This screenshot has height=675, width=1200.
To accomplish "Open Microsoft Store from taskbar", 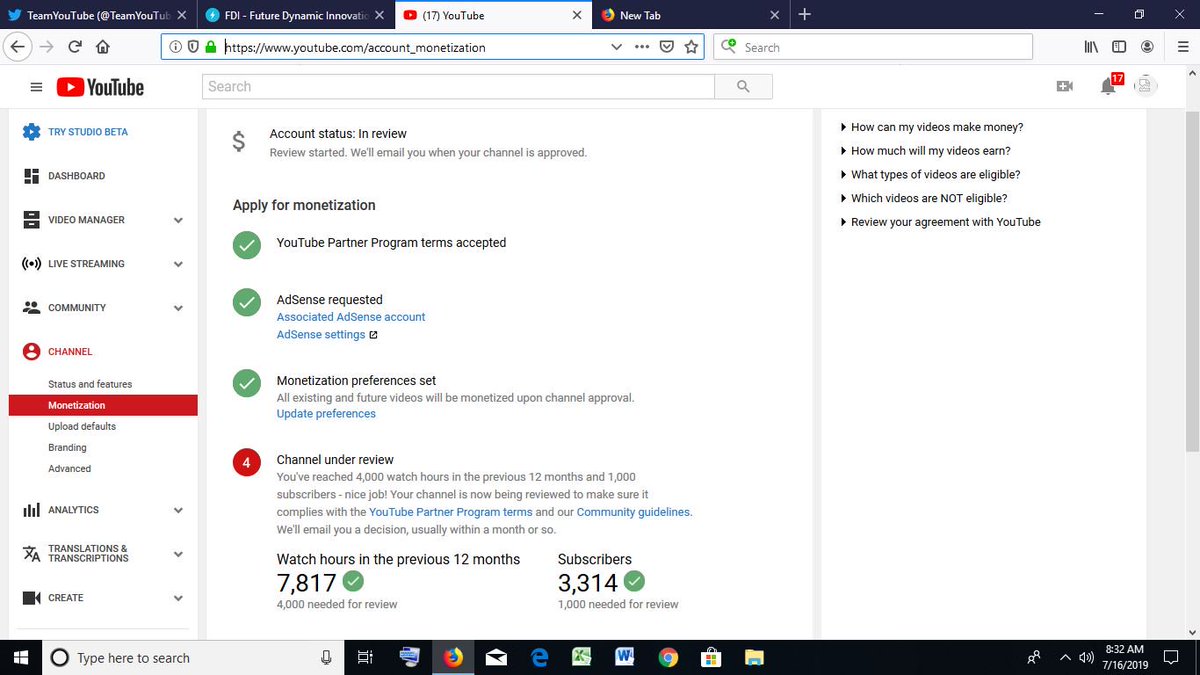I will click(x=712, y=657).
